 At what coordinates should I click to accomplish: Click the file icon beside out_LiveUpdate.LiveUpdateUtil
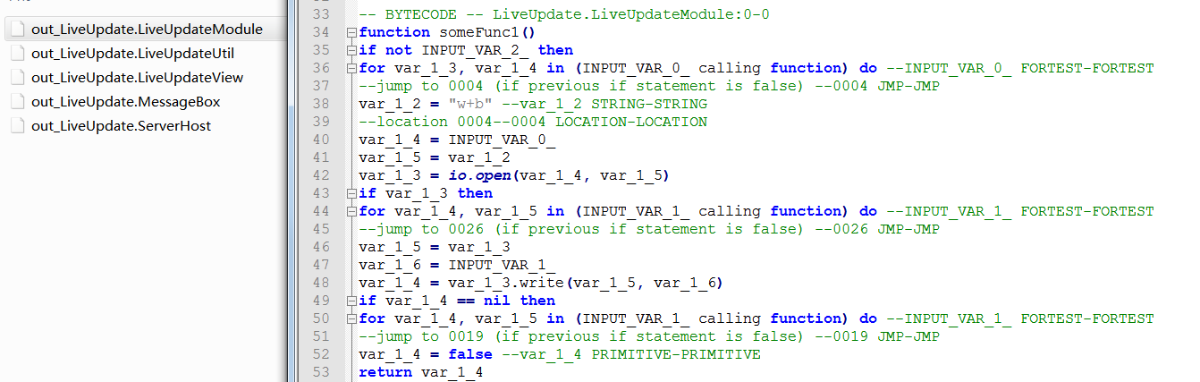pyautogui.click(x=16, y=53)
